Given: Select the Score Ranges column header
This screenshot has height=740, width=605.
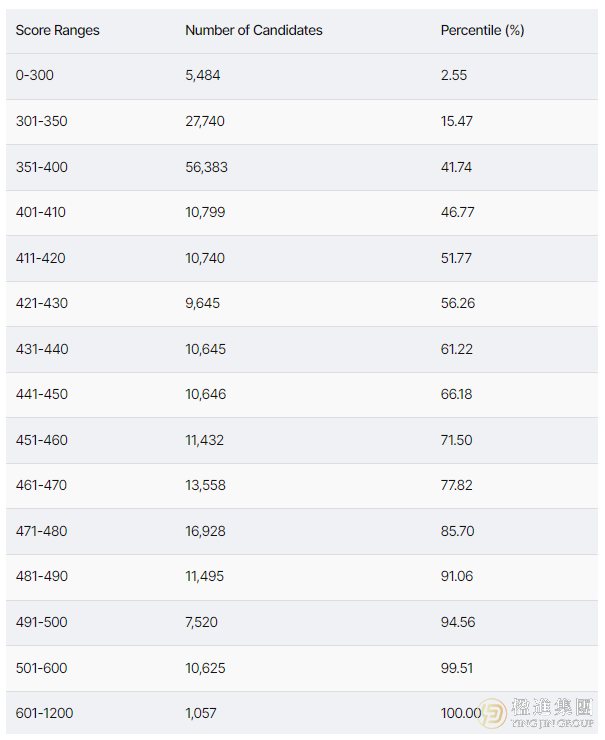Looking at the screenshot, I should click(x=58, y=30).
